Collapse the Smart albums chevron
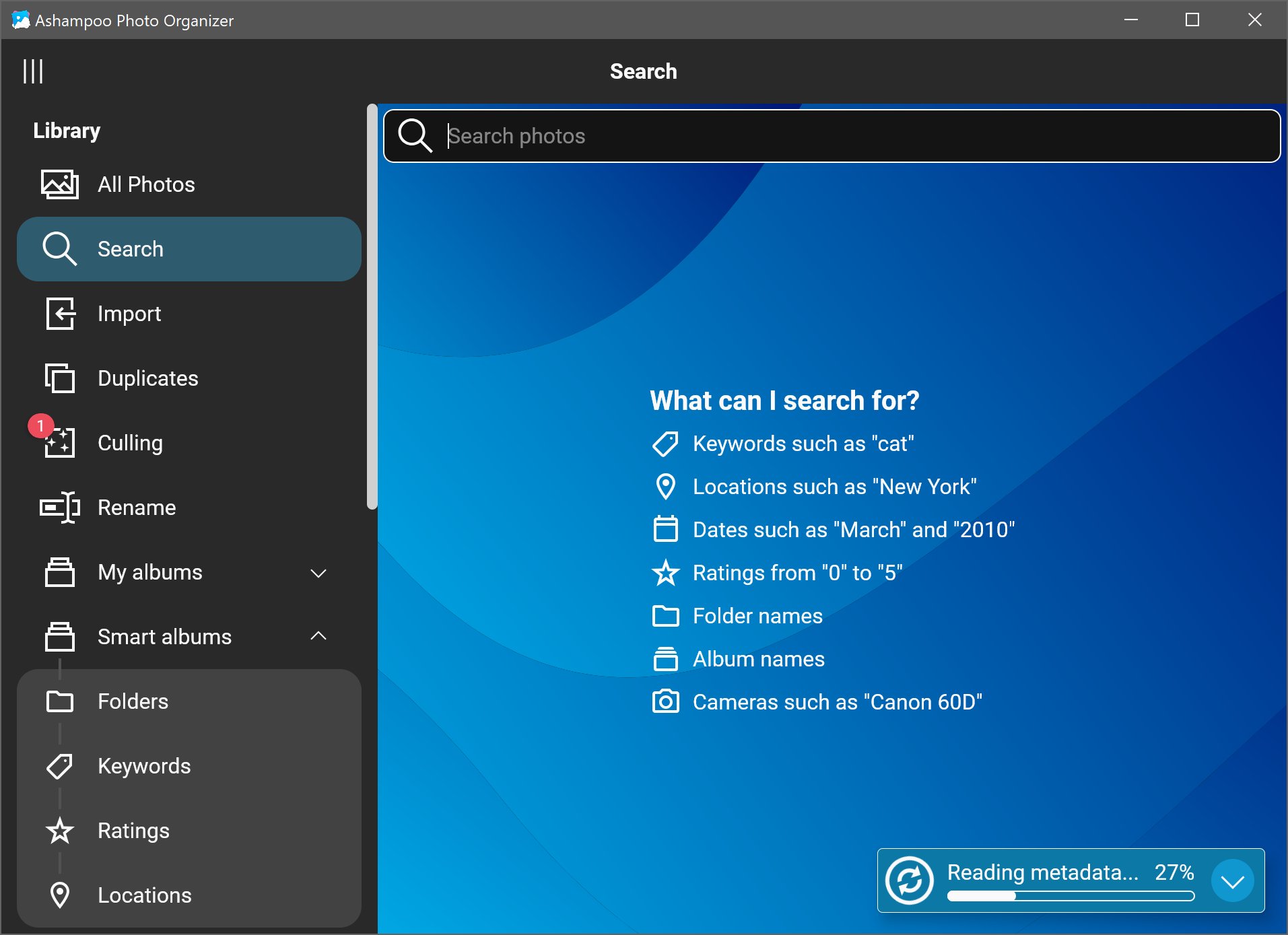 pos(318,636)
